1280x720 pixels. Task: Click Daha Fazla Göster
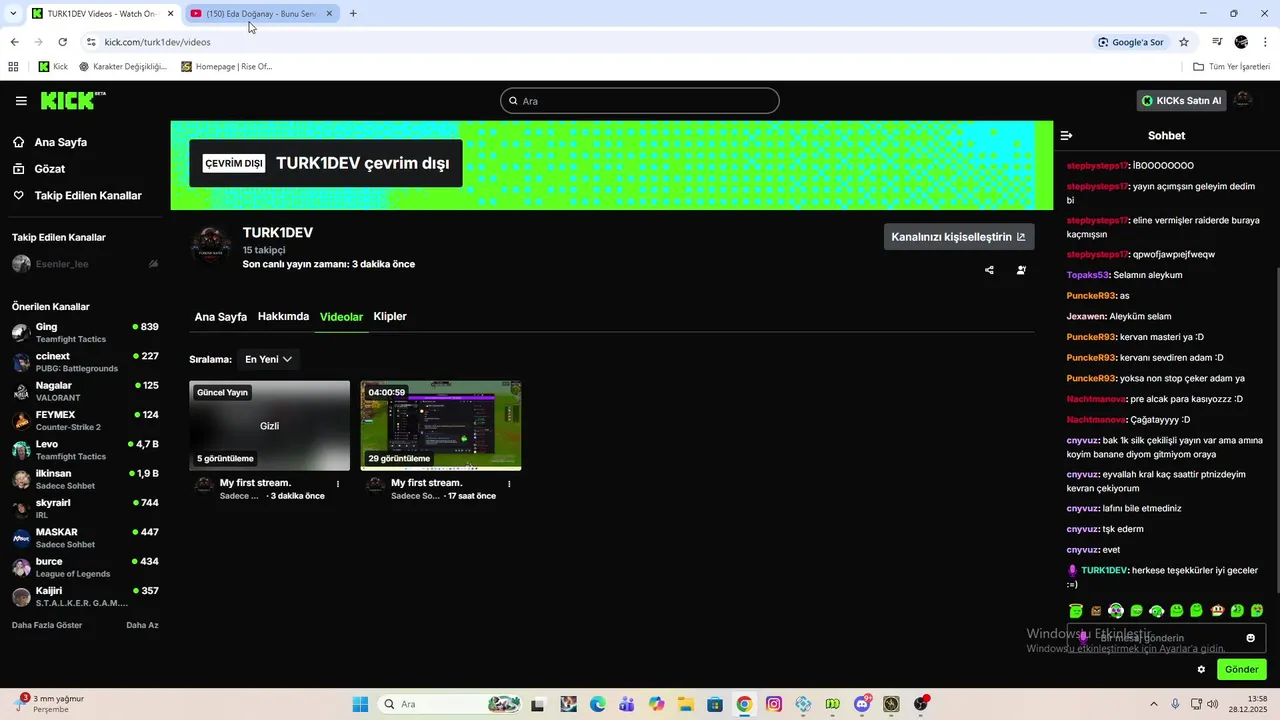[47, 625]
